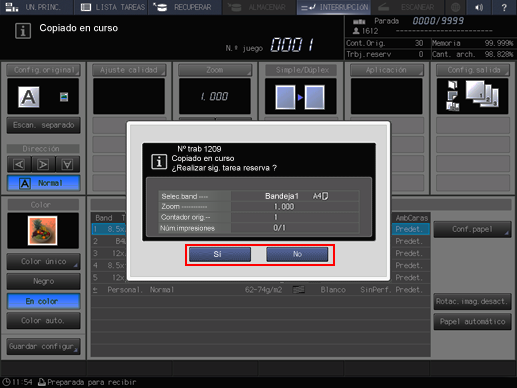The width and height of the screenshot is (517, 388).
Task: Click the simplex-to-simplex pages icon
Action: (x=300, y=97)
